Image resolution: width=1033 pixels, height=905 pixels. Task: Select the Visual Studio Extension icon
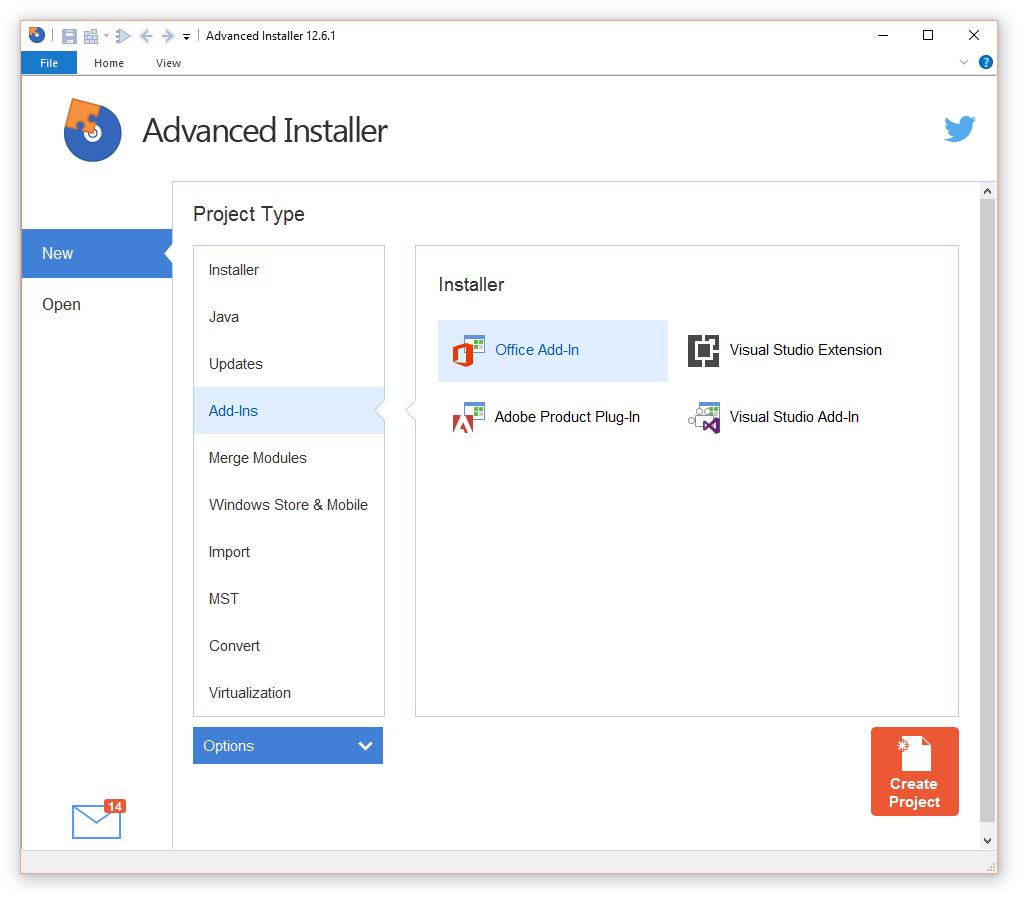704,351
